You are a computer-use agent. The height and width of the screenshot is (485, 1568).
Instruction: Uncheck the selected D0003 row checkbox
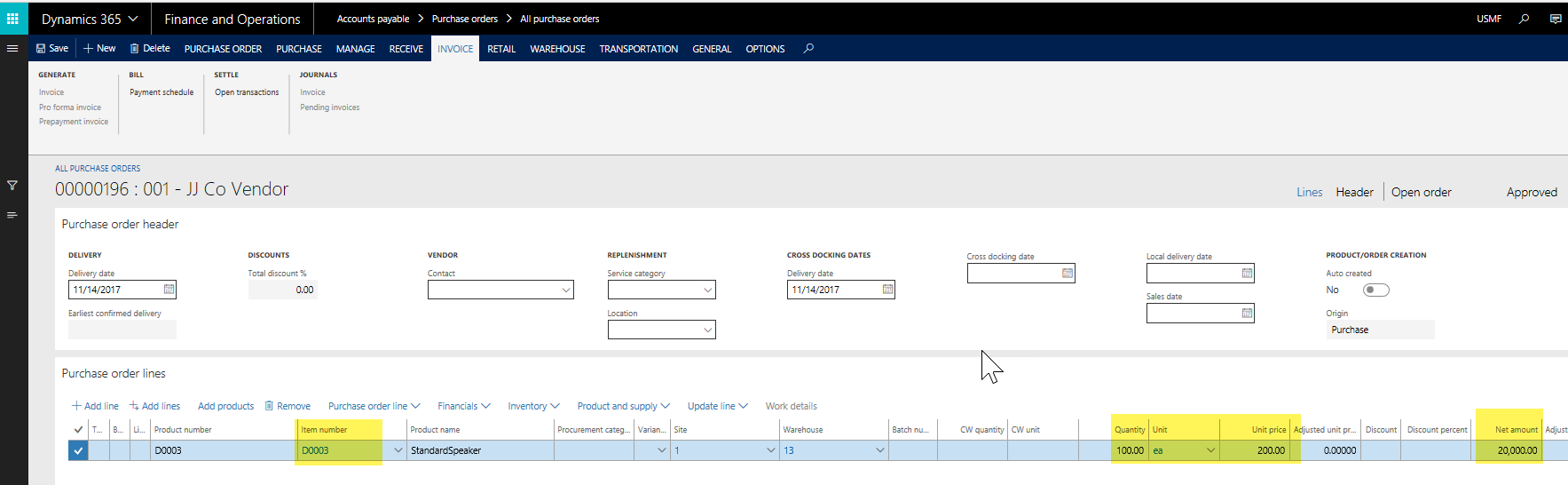[78, 450]
